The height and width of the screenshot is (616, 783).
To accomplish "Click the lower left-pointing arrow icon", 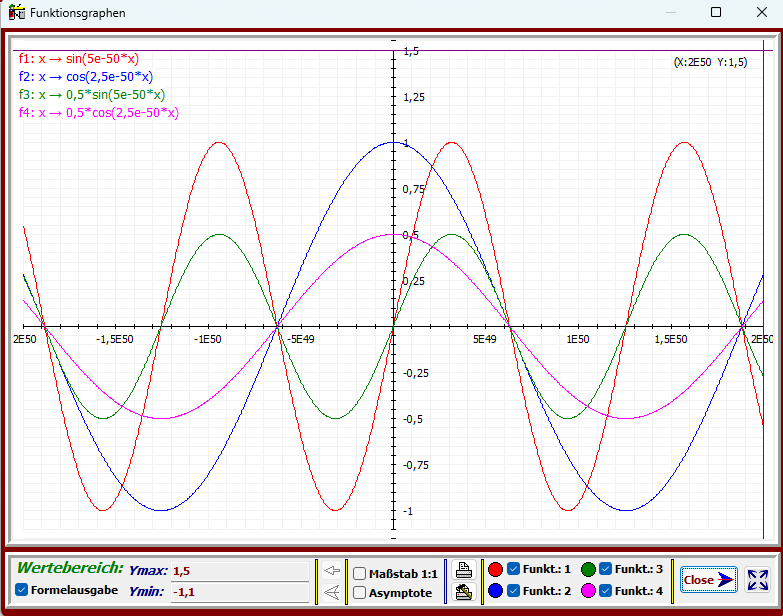I will click(333, 592).
